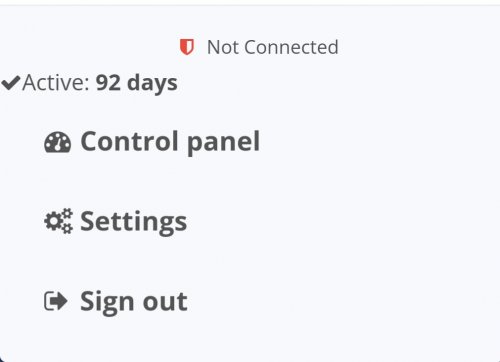Click the Sign out arrow icon
This screenshot has width=500, height=362.
click(56, 301)
